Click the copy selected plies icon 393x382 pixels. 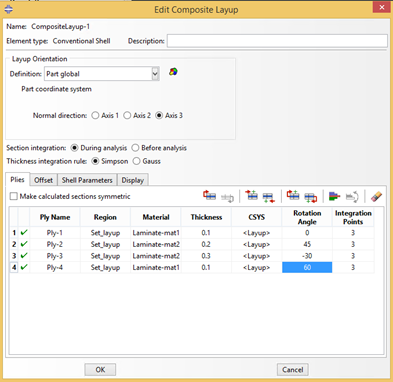[x=209, y=196]
